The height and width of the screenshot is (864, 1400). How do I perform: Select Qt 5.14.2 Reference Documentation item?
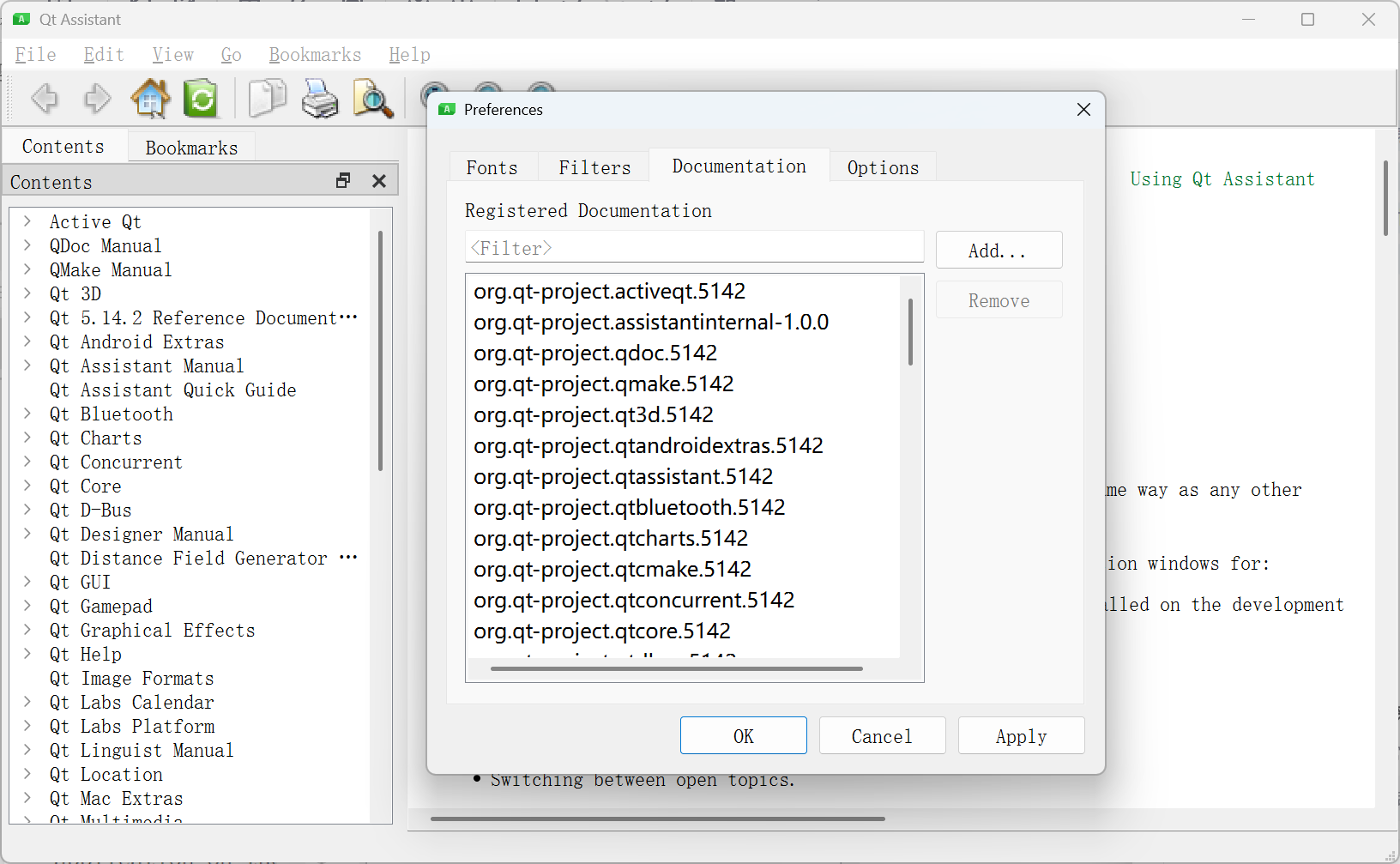203,317
